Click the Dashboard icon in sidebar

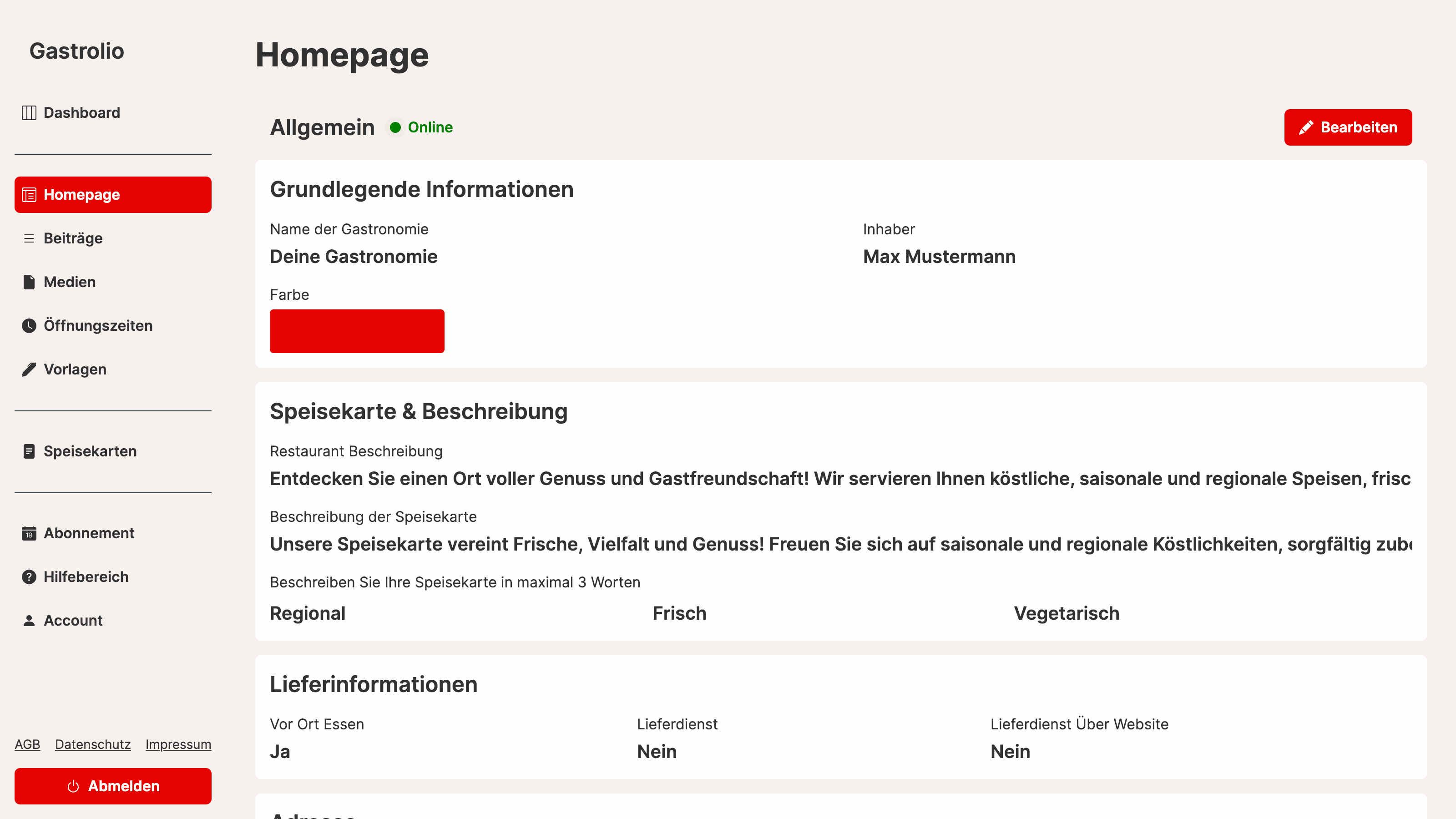coord(29,112)
